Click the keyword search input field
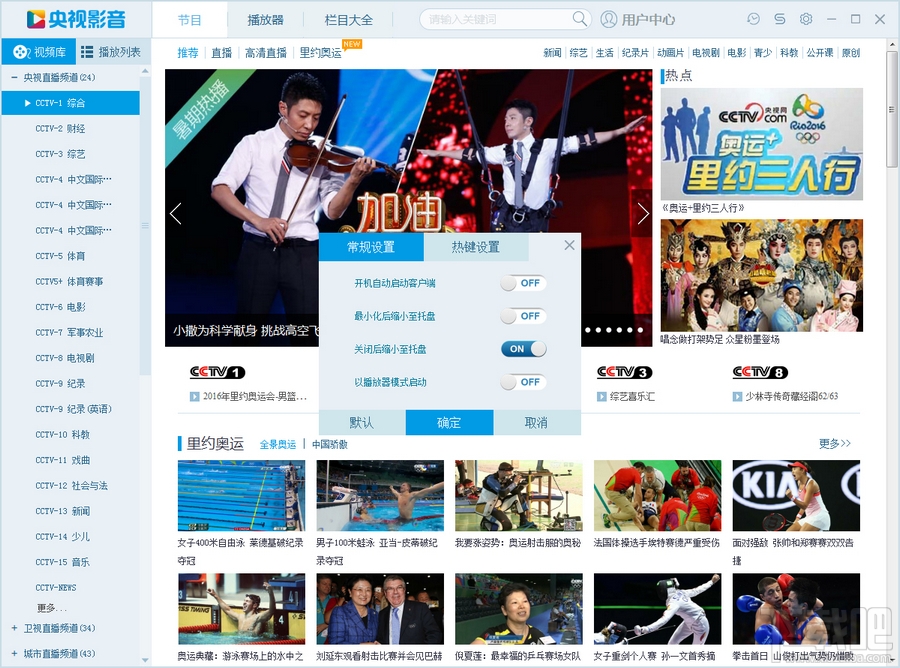 [498, 20]
